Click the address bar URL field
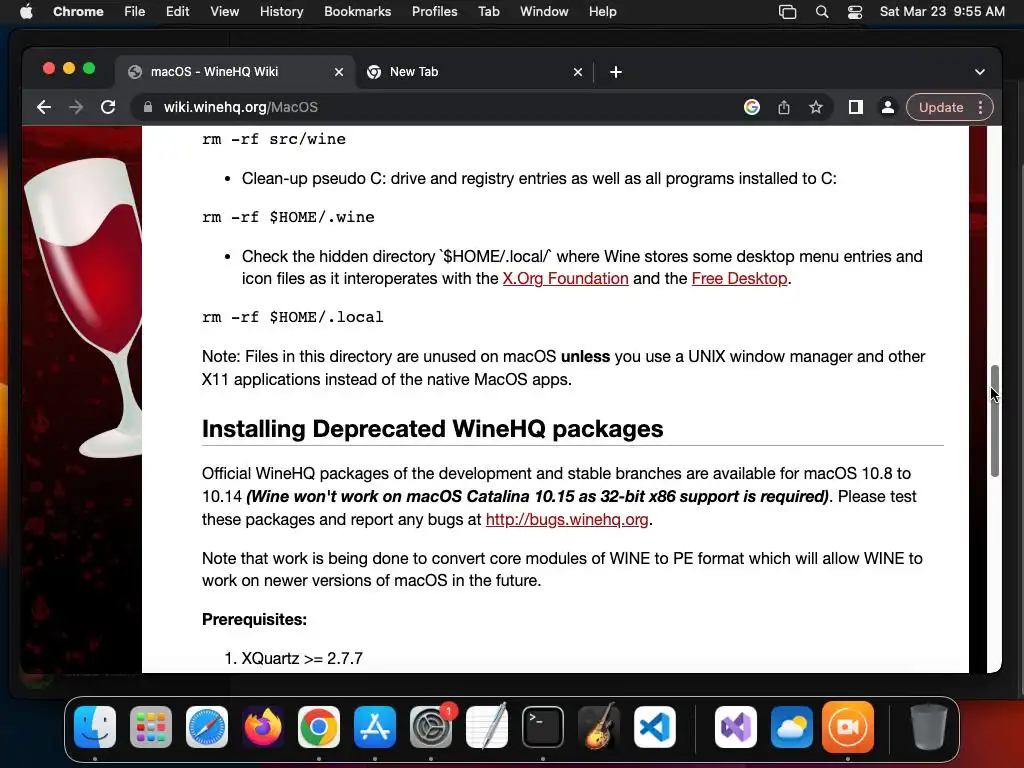Viewport: 1024px width, 768px height. [x=444, y=107]
